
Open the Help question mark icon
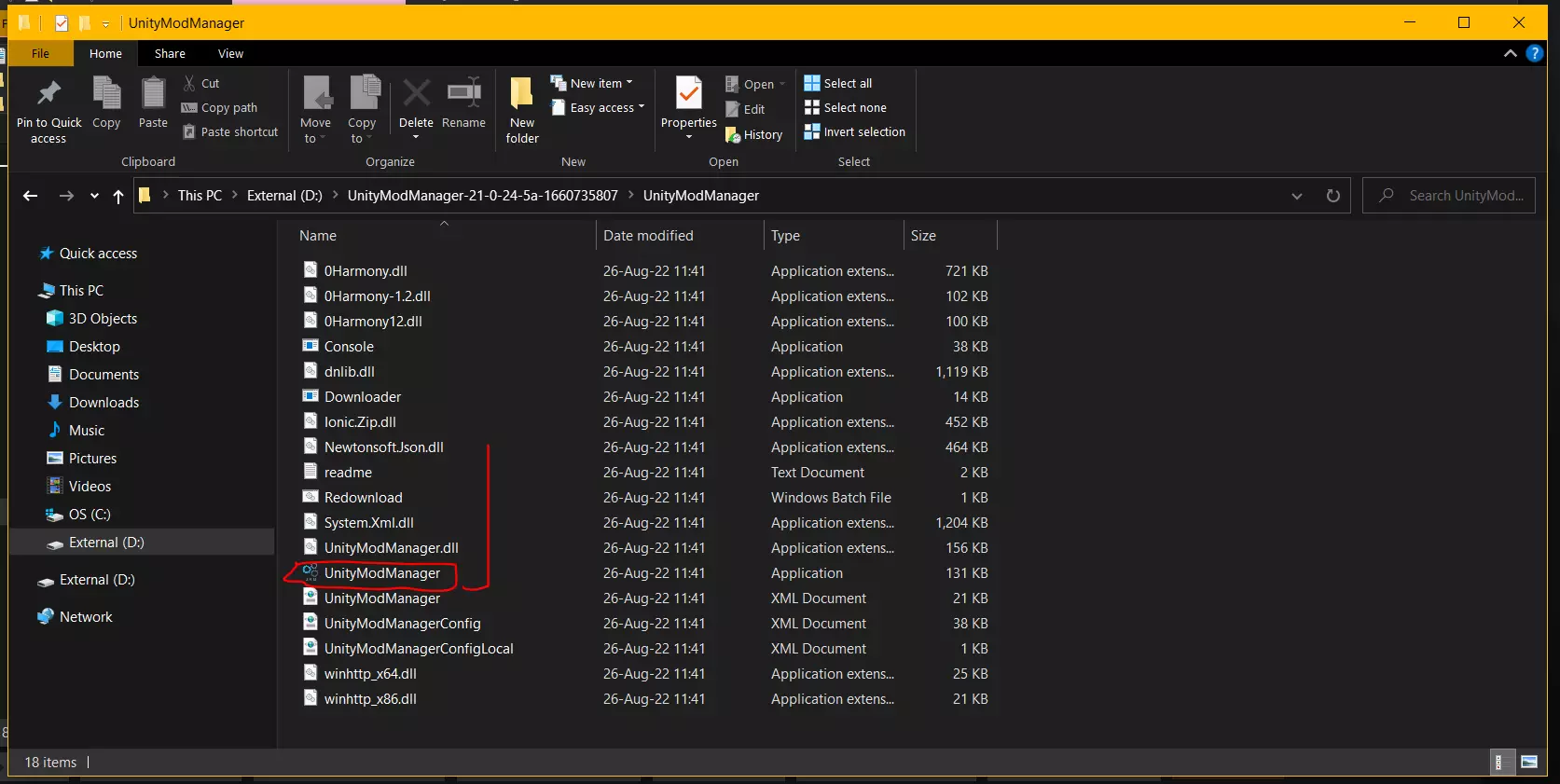pyautogui.click(x=1534, y=53)
